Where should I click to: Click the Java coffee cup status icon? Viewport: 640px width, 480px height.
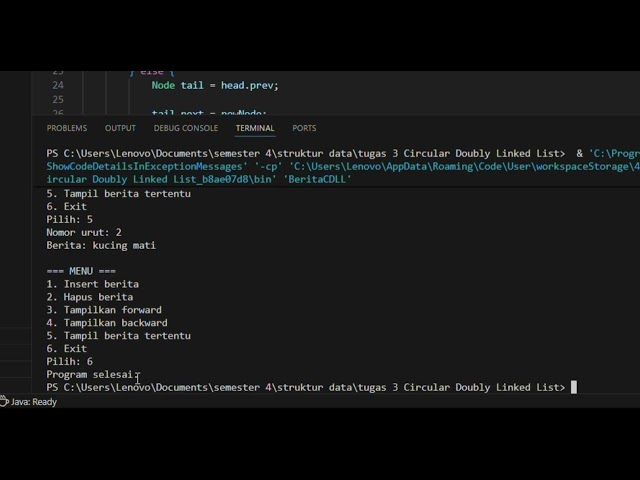pyautogui.click(x=4, y=402)
